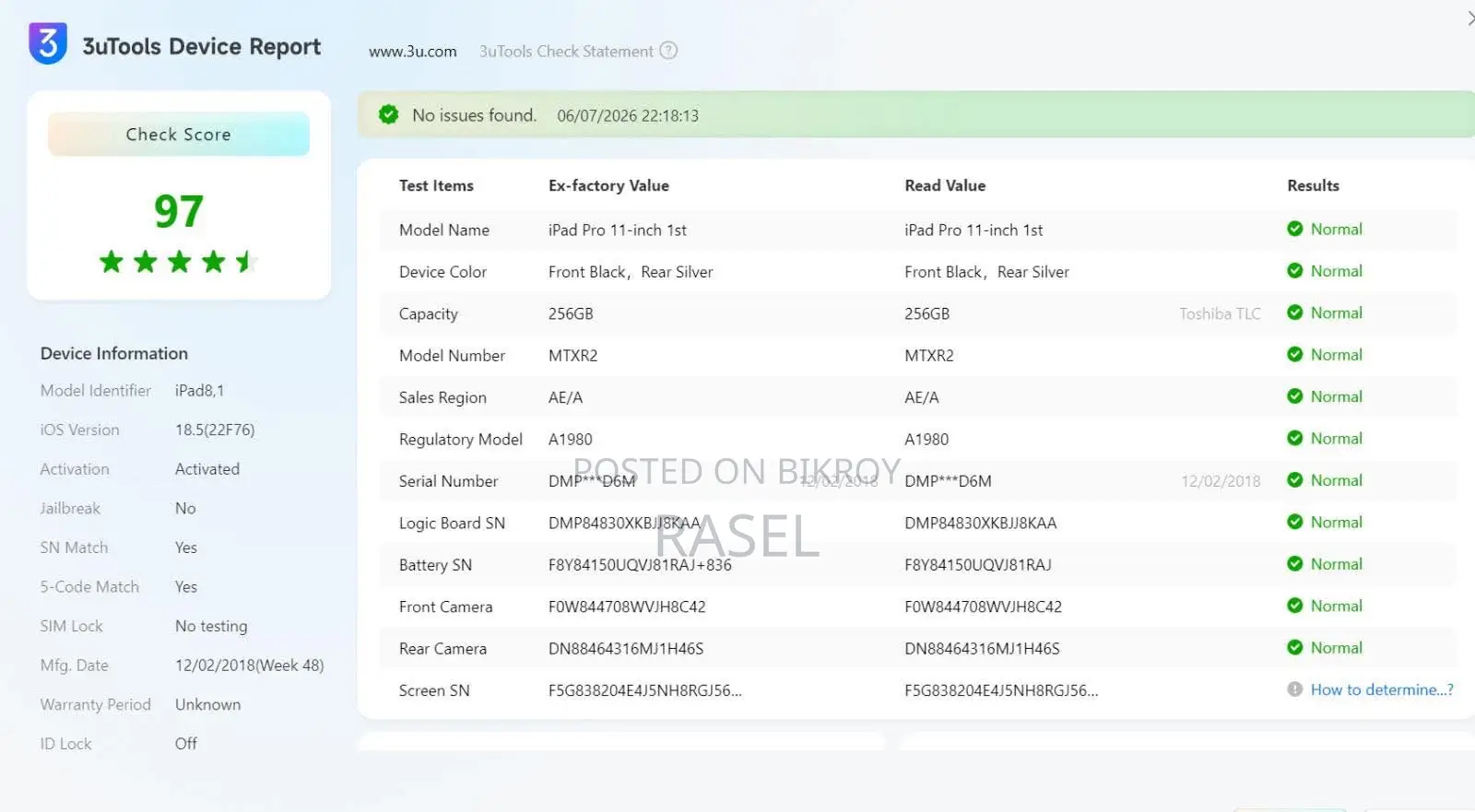Open the 3uTools Check Statement link
Image resolution: width=1475 pixels, height=812 pixels.
point(566,52)
